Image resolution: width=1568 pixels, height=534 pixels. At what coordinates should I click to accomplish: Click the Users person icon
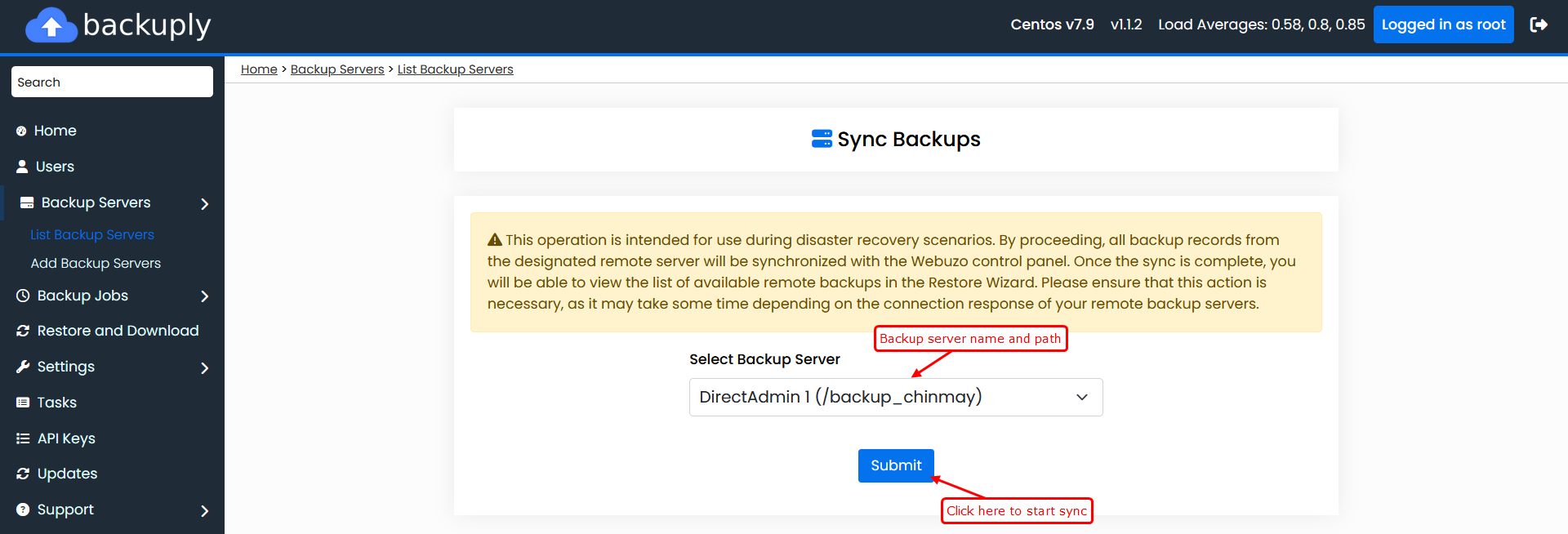(x=22, y=167)
